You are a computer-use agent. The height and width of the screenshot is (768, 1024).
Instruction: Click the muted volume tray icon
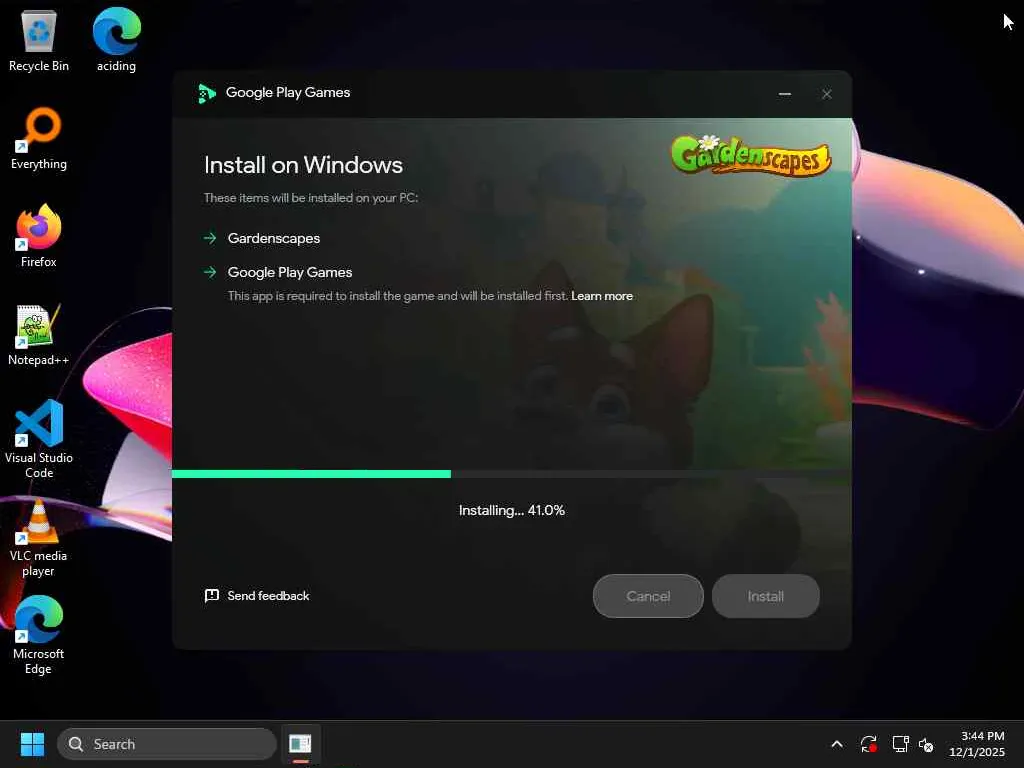pos(926,744)
